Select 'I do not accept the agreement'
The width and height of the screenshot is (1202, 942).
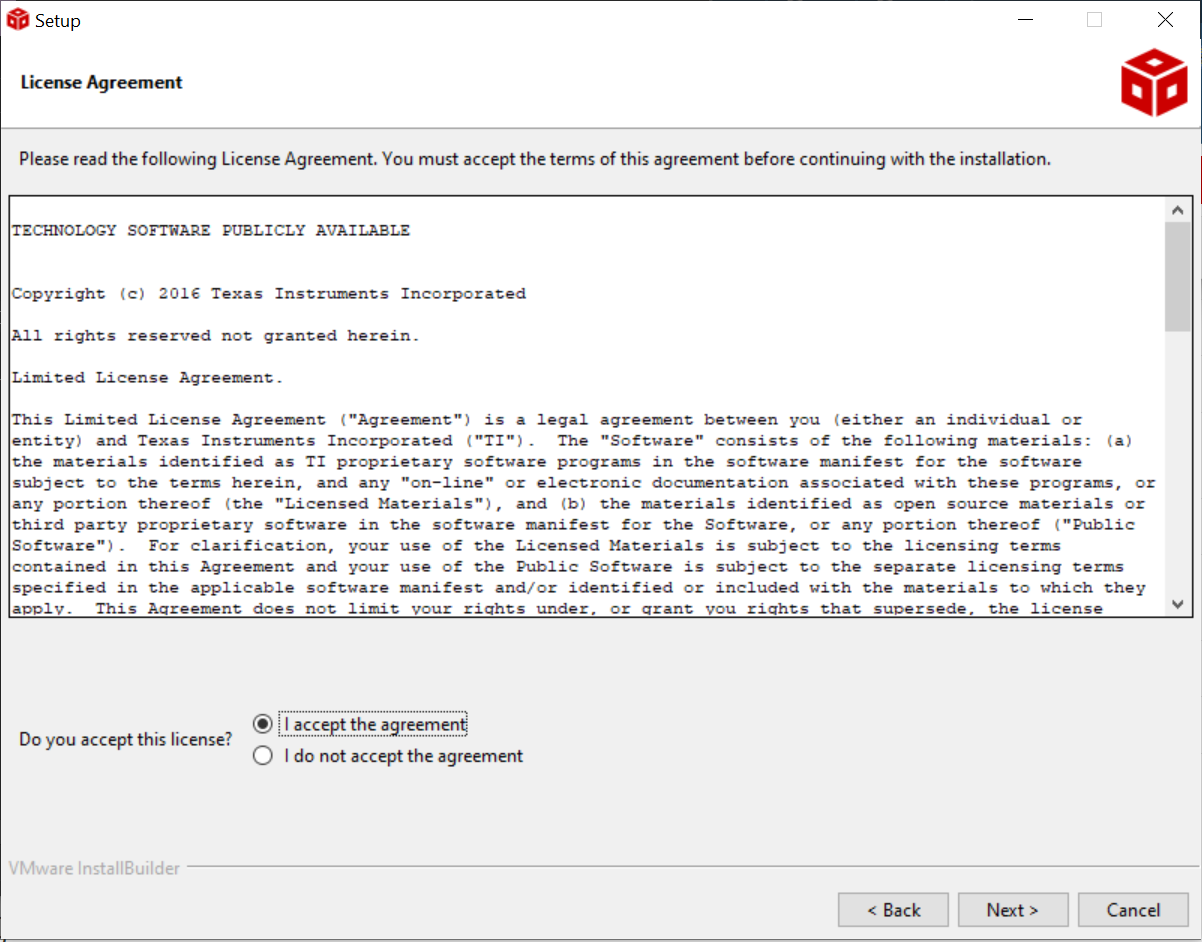click(262, 756)
